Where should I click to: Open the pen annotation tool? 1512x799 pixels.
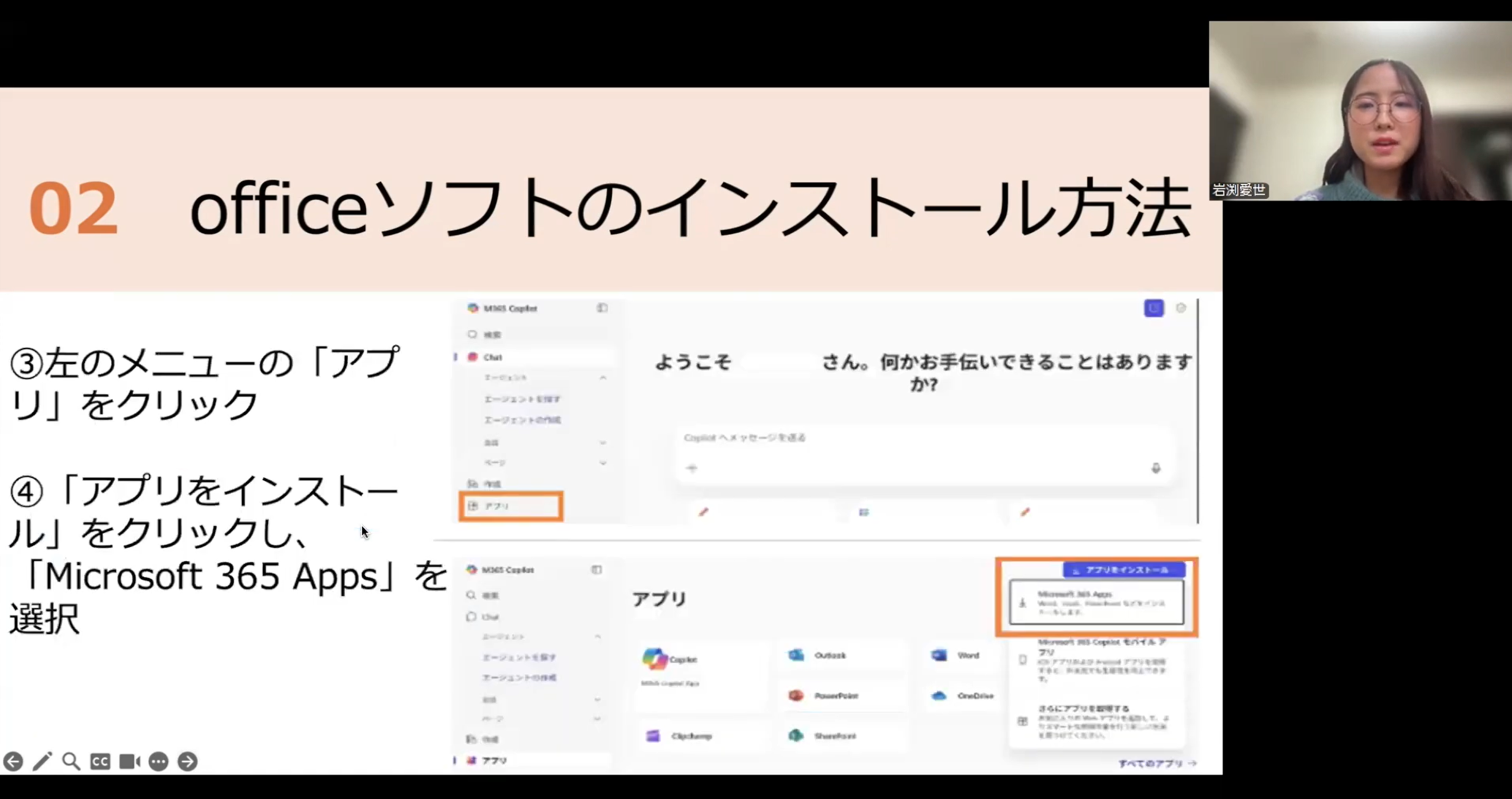point(42,762)
